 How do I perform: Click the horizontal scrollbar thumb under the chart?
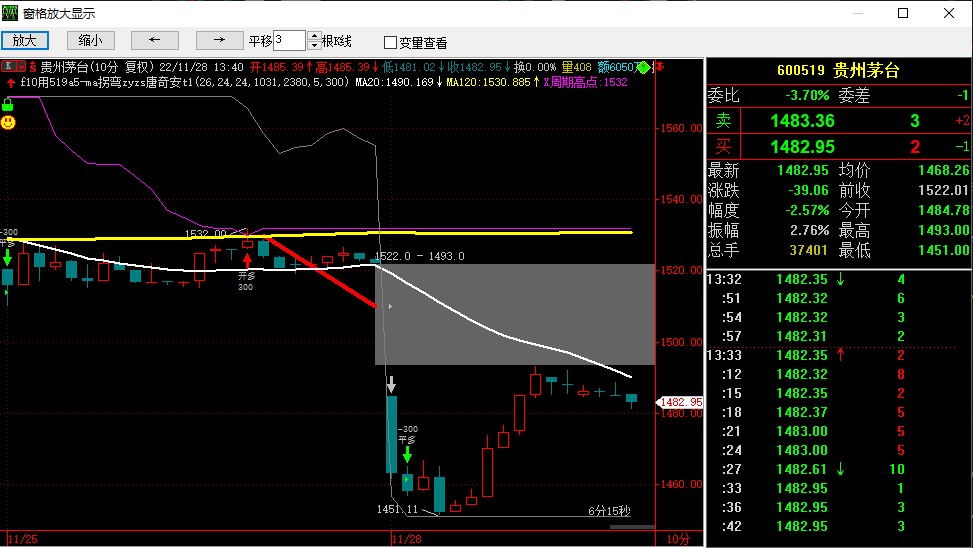(632, 527)
